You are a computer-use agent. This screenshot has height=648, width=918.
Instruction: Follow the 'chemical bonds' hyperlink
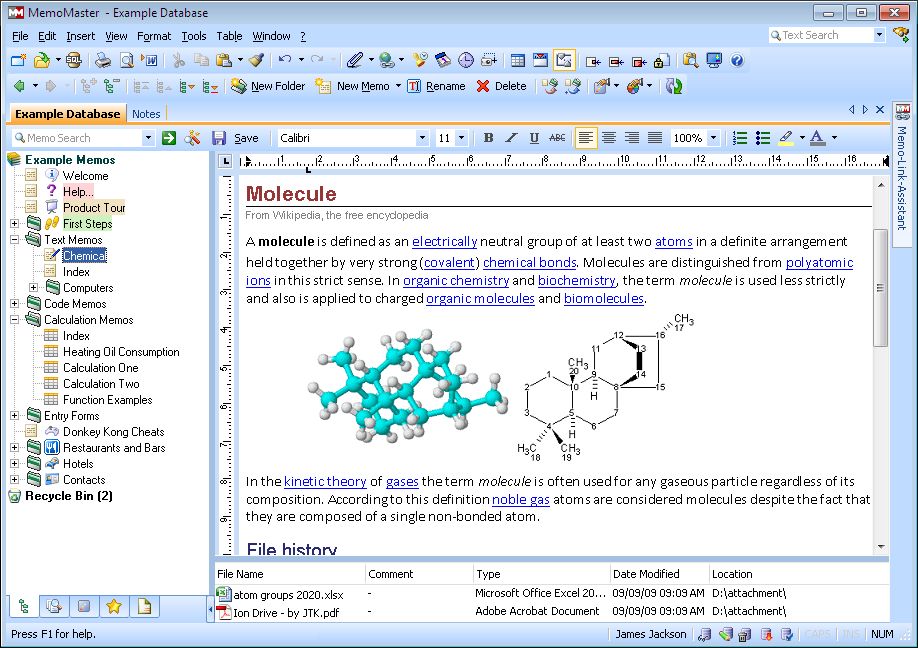pyautogui.click(x=529, y=263)
